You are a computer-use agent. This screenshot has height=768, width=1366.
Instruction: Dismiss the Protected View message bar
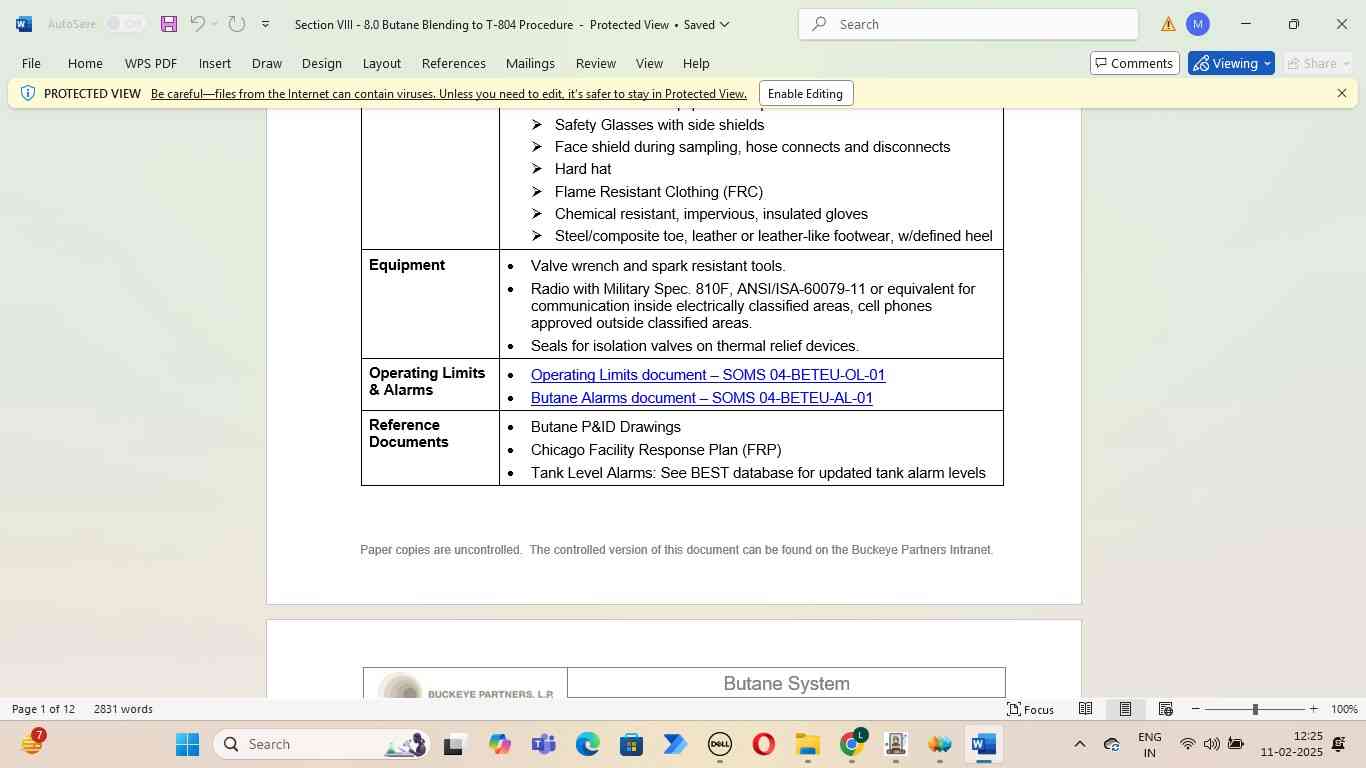click(x=1342, y=93)
